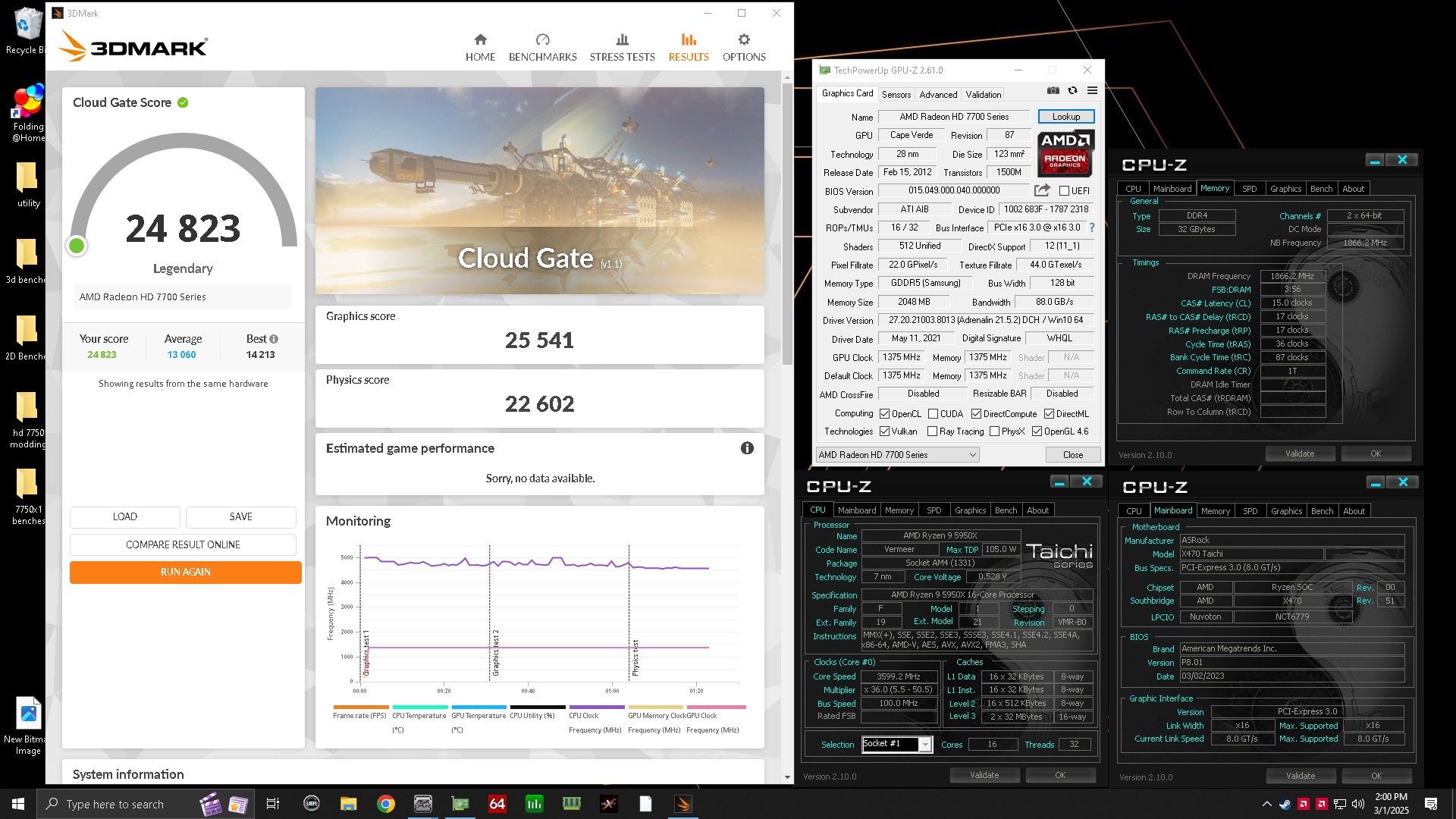1456x819 pixels.
Task: Select Graphics tab in CPU-Z Mainboard window
Action: point(1286,511)
